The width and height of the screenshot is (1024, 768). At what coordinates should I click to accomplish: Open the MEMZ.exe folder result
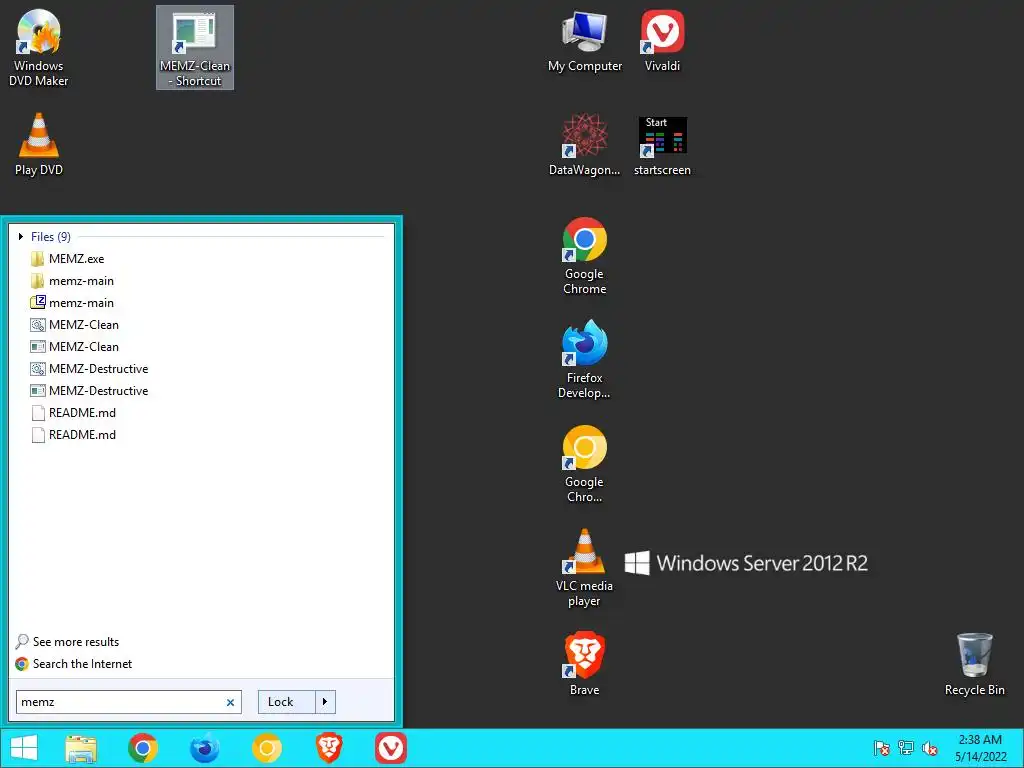coord(67,259)
